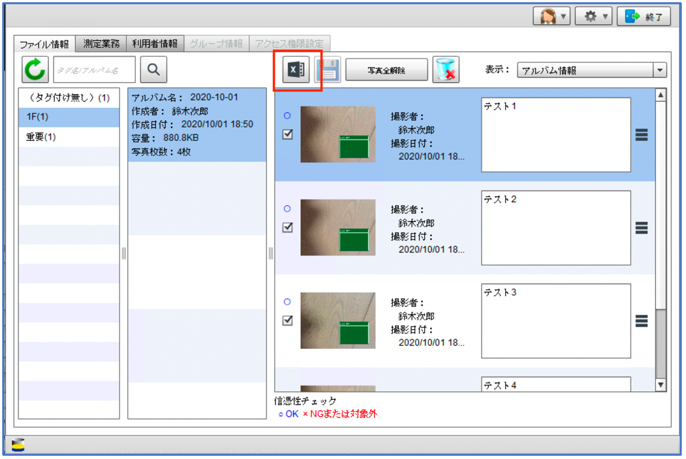Click the trash bin delete icon
Image resolution: width=686 pixels, height=459 pixels.
[447, 70]
